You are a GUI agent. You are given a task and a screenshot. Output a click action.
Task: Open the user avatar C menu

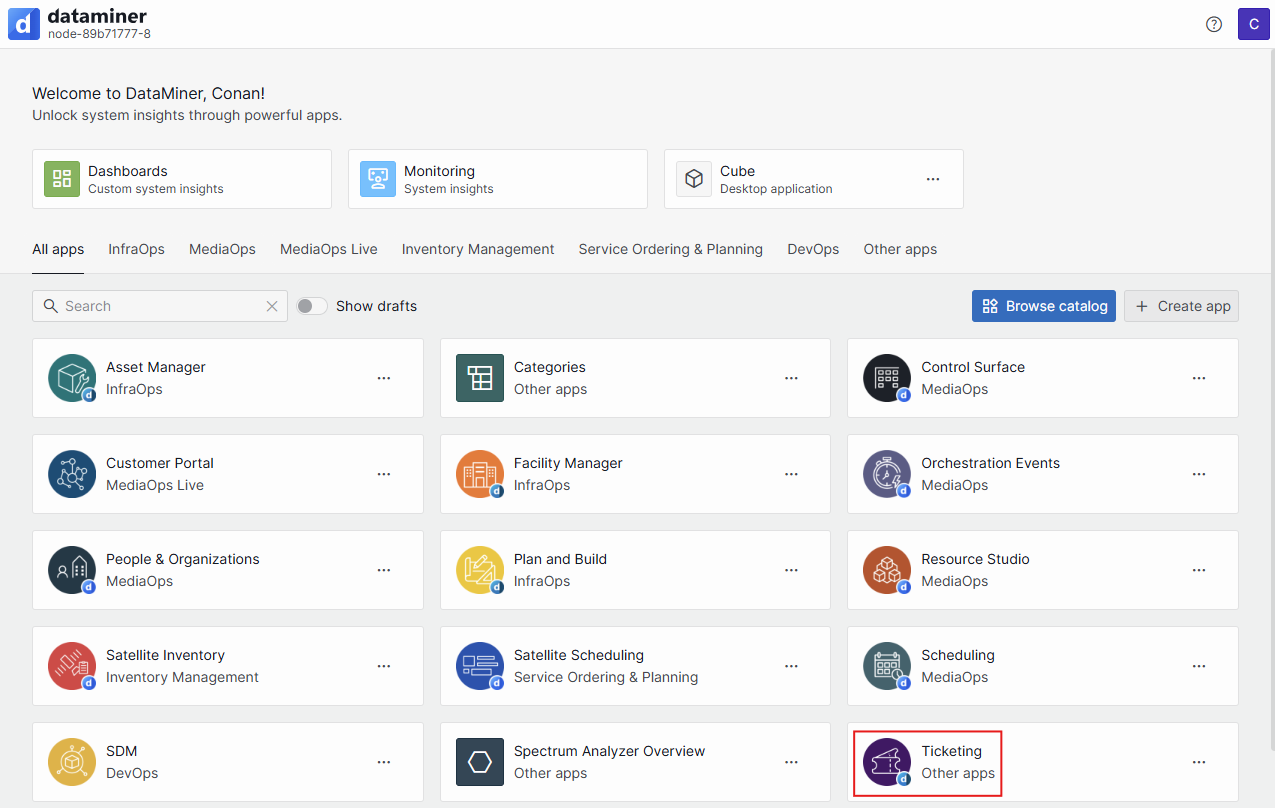[x=1254, y=24]
